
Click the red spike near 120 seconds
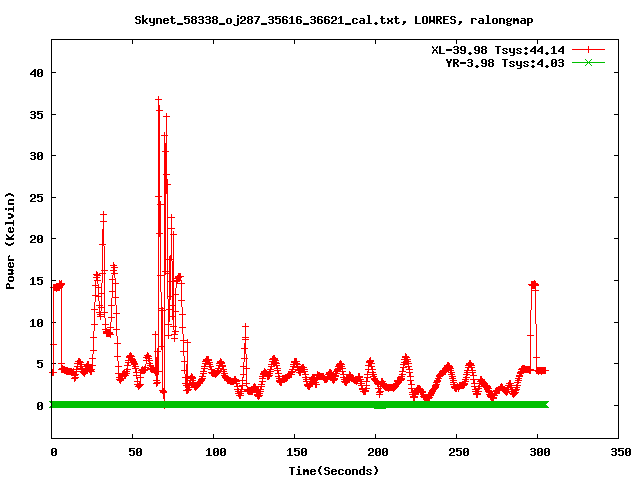[245, 326]
